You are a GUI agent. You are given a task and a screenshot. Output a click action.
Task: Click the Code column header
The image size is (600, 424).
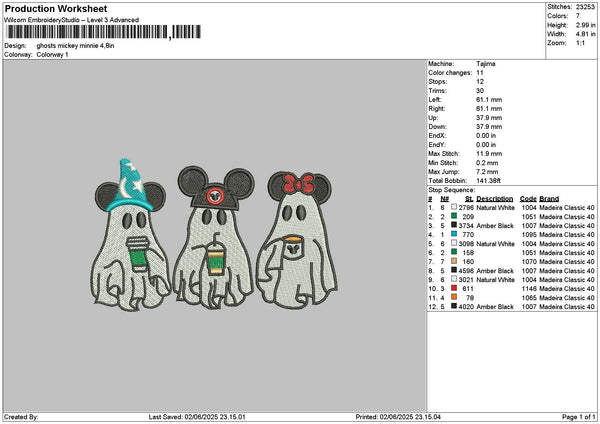[x=528, y=198]
